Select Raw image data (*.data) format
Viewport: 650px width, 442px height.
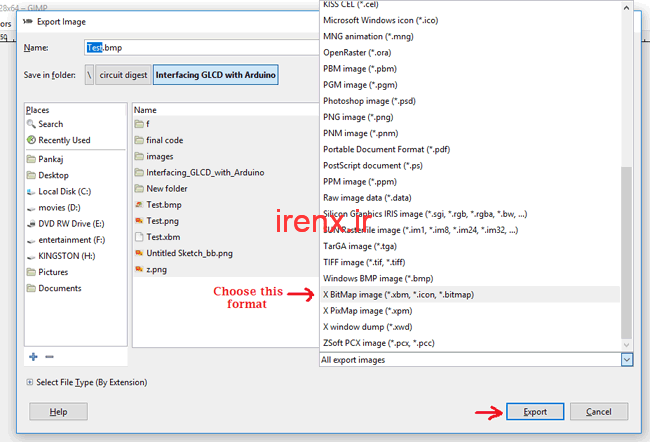click(x=471, y=197)
